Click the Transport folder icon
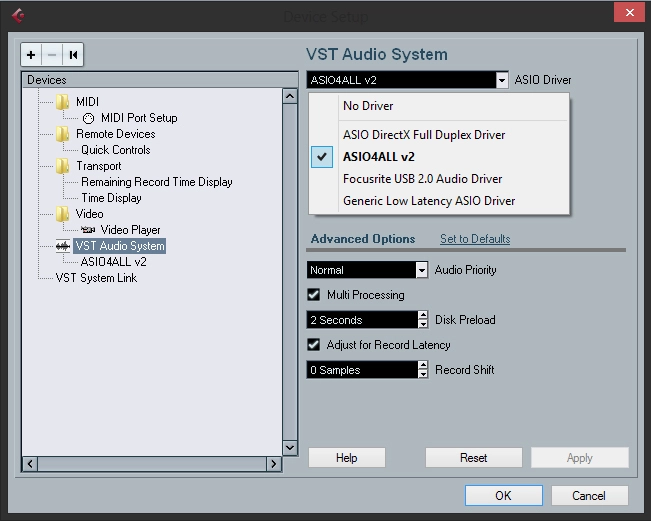Viewport: 651px width, 521px height. click(63, 166)
